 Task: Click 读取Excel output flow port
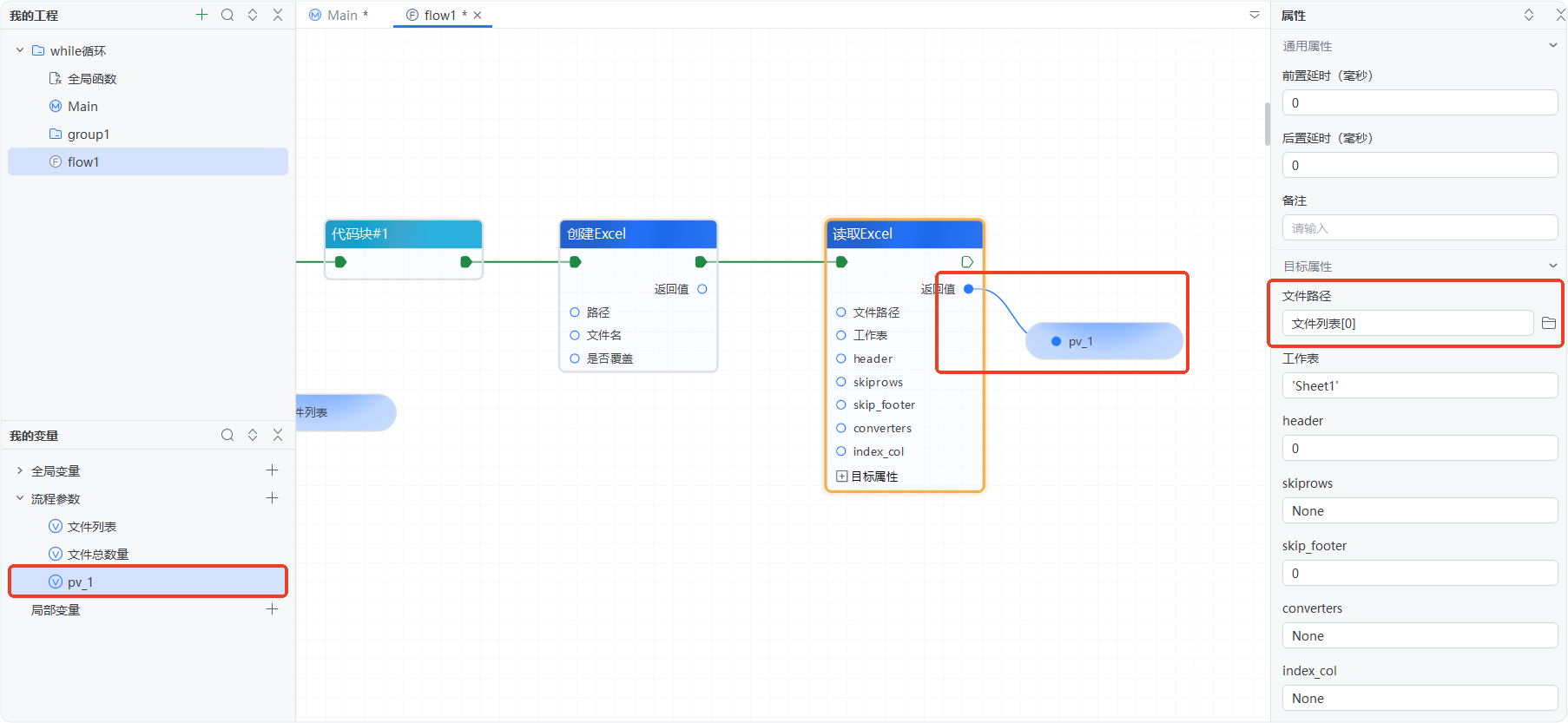(967, 261)
